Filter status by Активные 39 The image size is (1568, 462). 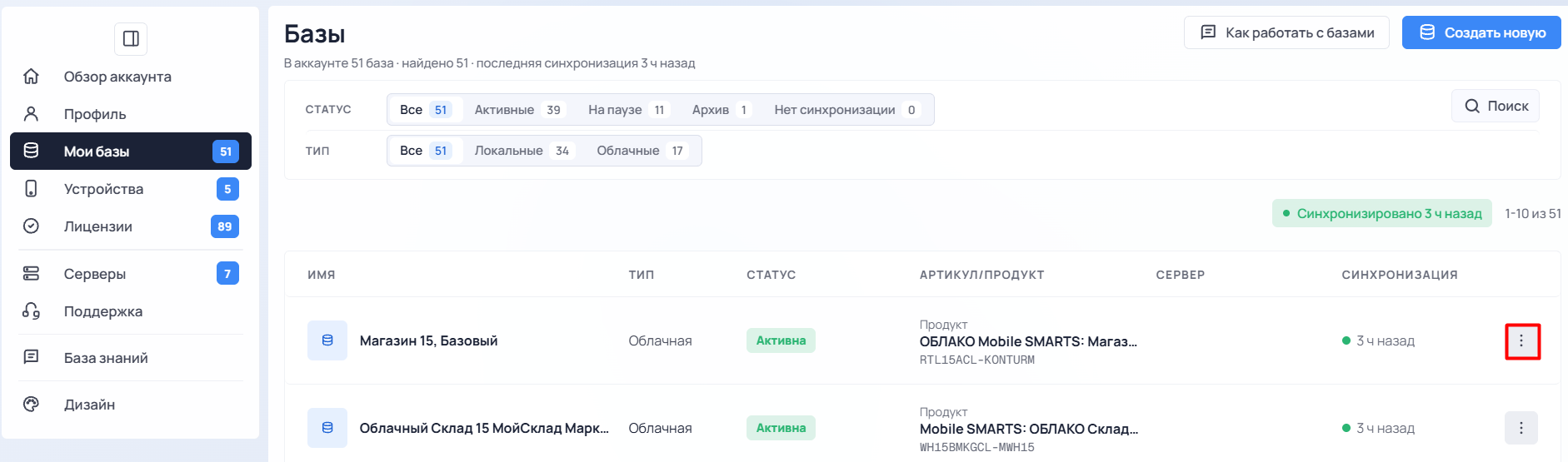pyautogui.click(x=520, y=110)
